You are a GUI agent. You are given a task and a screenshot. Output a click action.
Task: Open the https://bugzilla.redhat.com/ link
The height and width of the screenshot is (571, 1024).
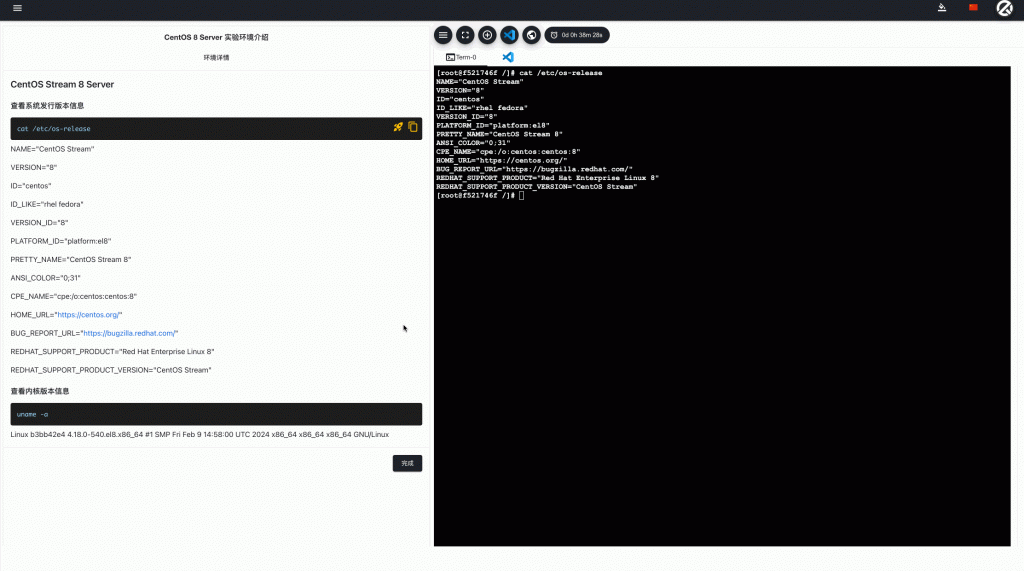[x=129, y=333]
